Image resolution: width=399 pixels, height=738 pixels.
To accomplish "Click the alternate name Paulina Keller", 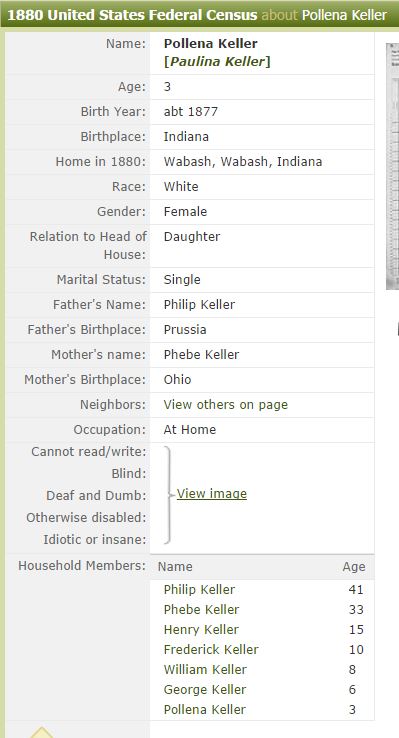I will 217,62.
